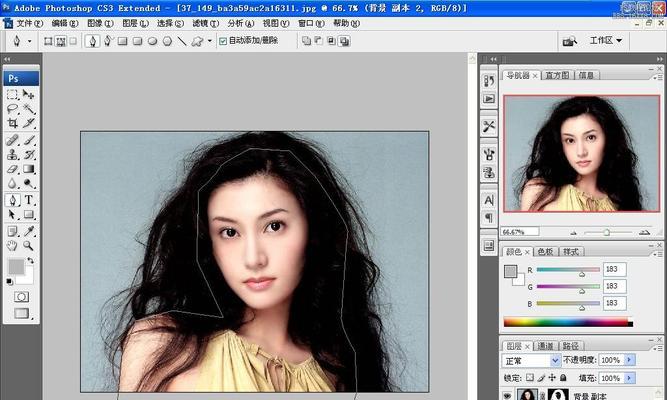The image size is (667, 400).
Task: Click the color spectrum ramp bar
Action: pyautogui.click(x=568, y=322)
